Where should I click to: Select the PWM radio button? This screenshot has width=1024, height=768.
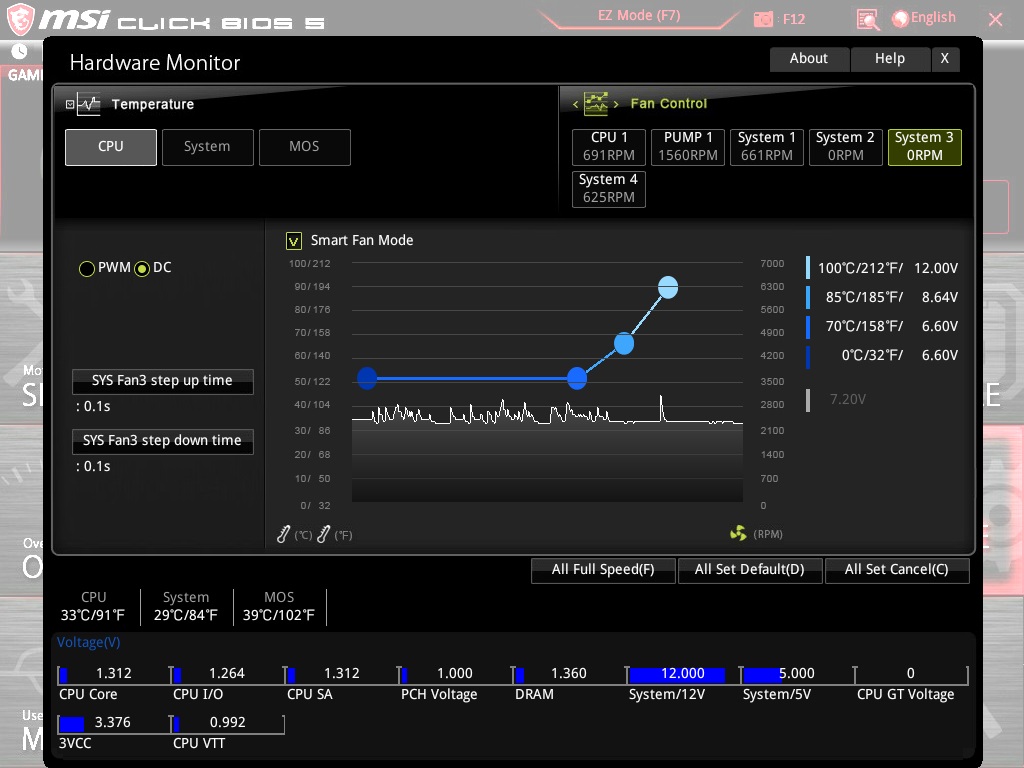[86, 268]
